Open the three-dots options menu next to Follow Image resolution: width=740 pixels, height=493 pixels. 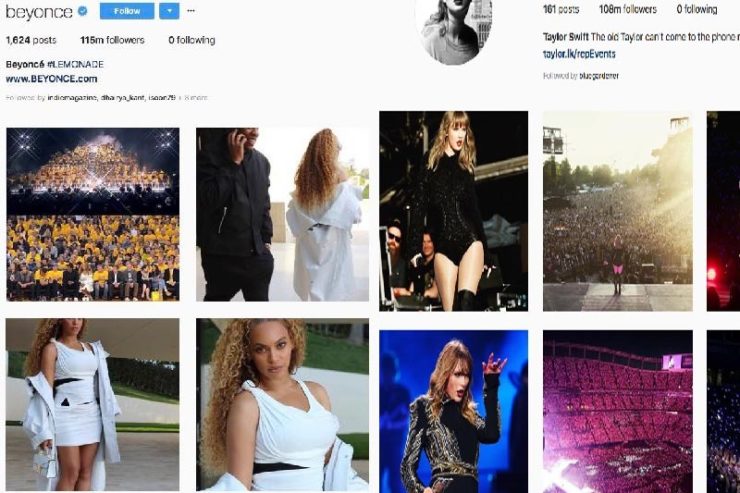tap(191, 10)
